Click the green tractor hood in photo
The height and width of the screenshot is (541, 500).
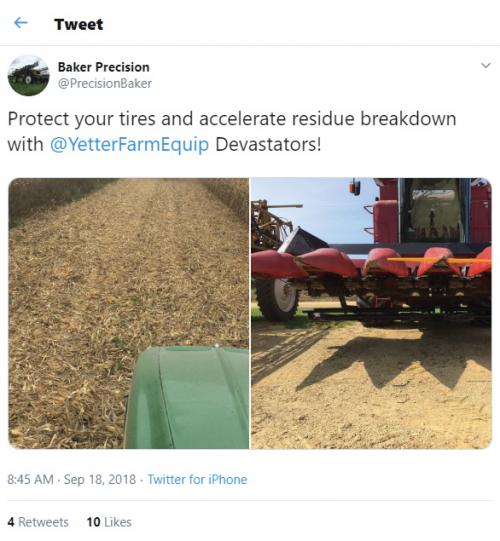coord(187,397)
